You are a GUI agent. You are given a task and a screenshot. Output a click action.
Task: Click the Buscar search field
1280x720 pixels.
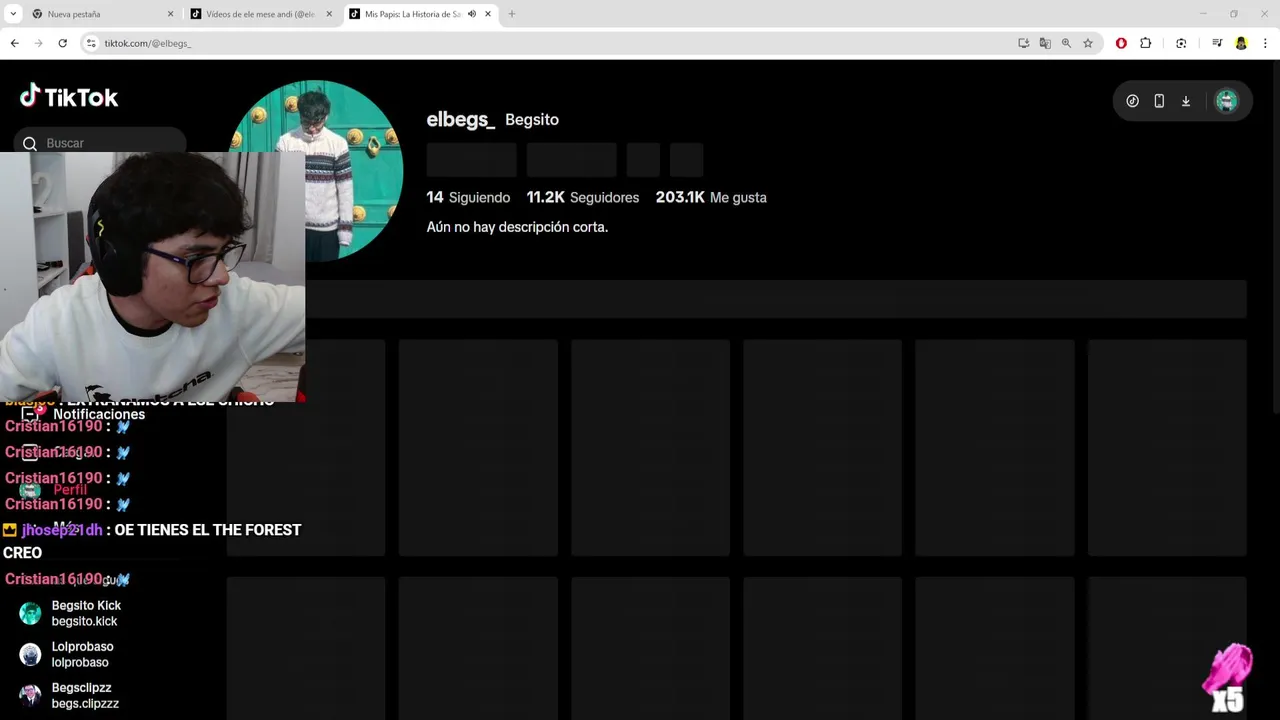[x=100, y=143]
